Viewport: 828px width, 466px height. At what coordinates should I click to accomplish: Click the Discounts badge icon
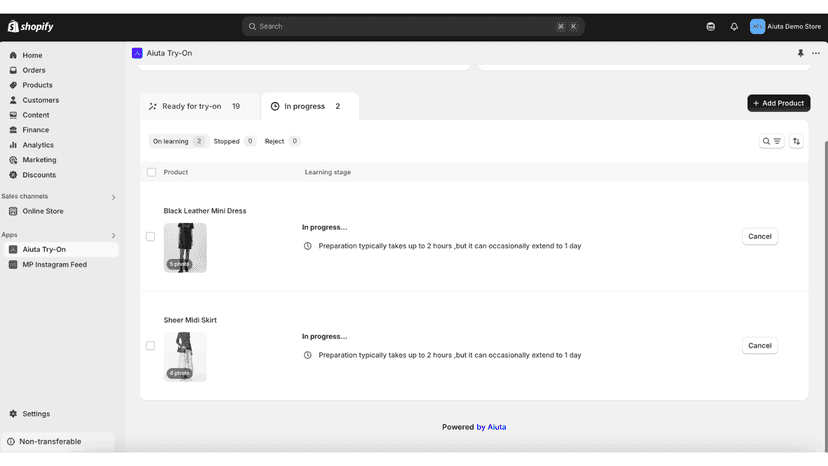click(x=13, y=174)
